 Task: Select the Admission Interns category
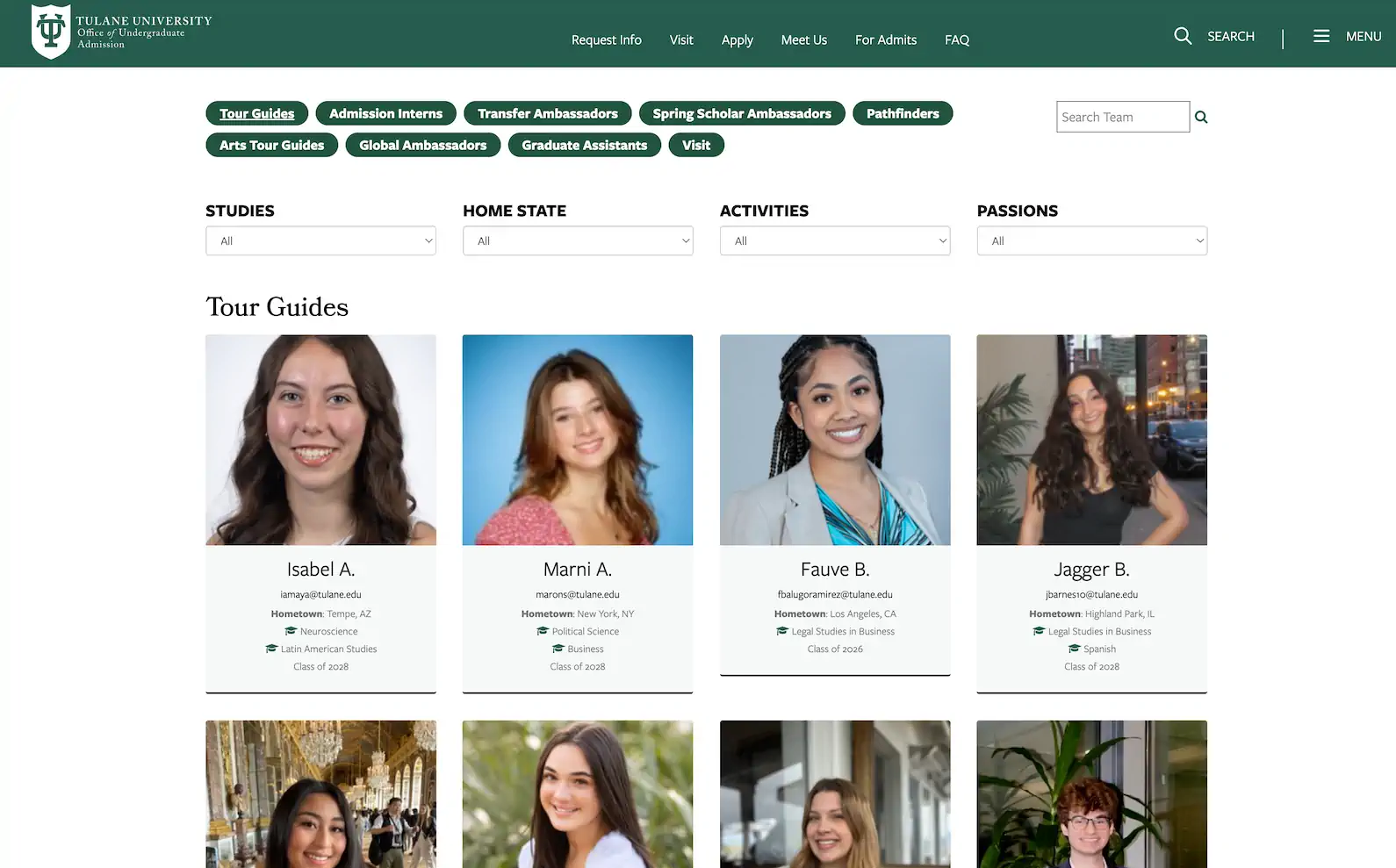click(385, 113)
